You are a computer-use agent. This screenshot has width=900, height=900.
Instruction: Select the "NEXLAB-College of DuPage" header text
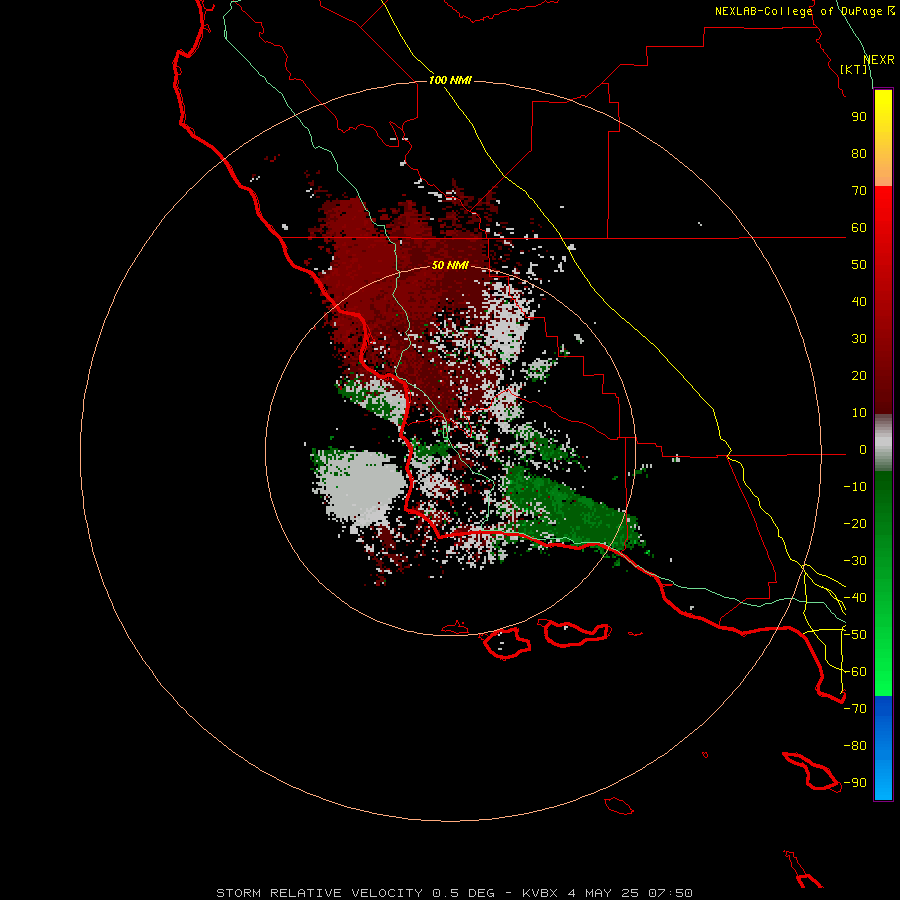point(798,11)
